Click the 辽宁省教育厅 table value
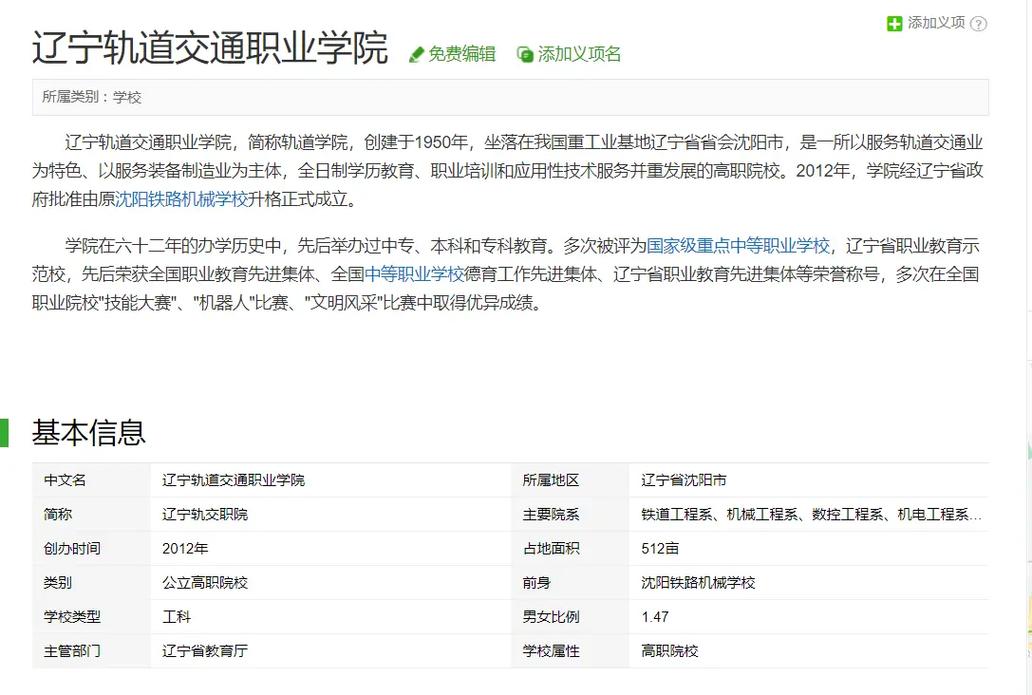 (205, 652)
